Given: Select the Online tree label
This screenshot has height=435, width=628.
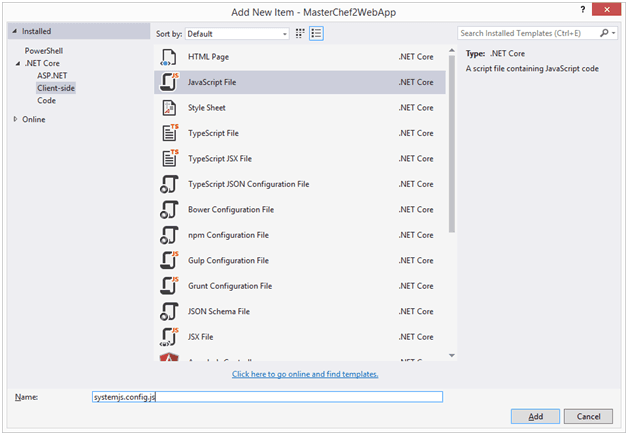Looking at the screenshot, I should pos(34,119).
